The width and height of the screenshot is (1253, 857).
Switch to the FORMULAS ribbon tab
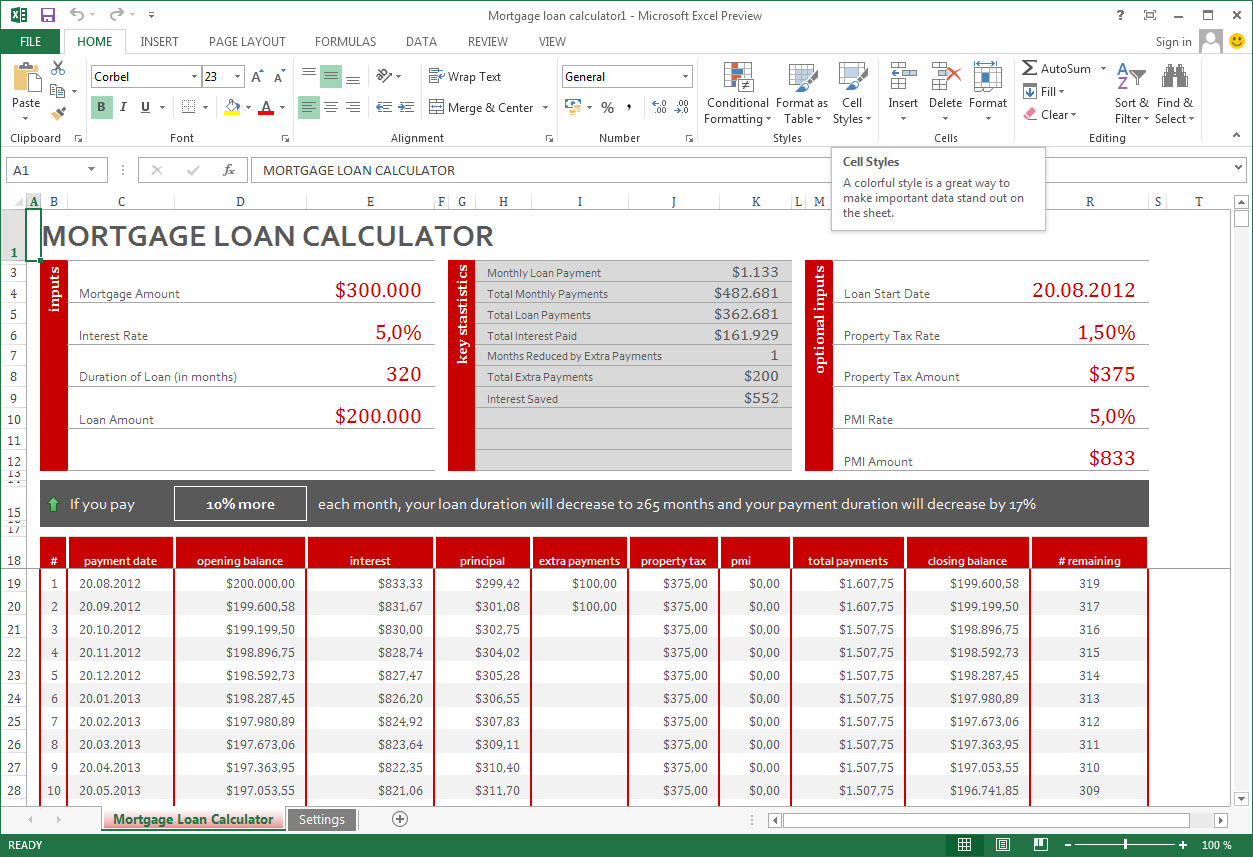click(x=345, y=42)
